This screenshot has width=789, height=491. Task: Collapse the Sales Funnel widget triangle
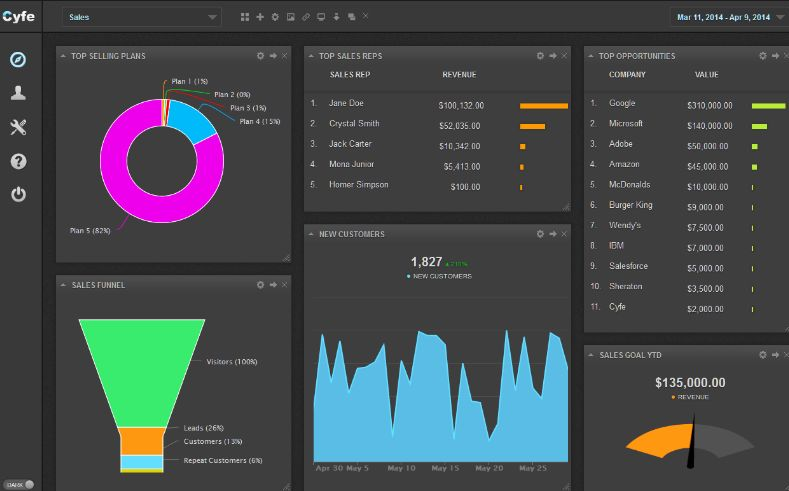coord(63,285)
